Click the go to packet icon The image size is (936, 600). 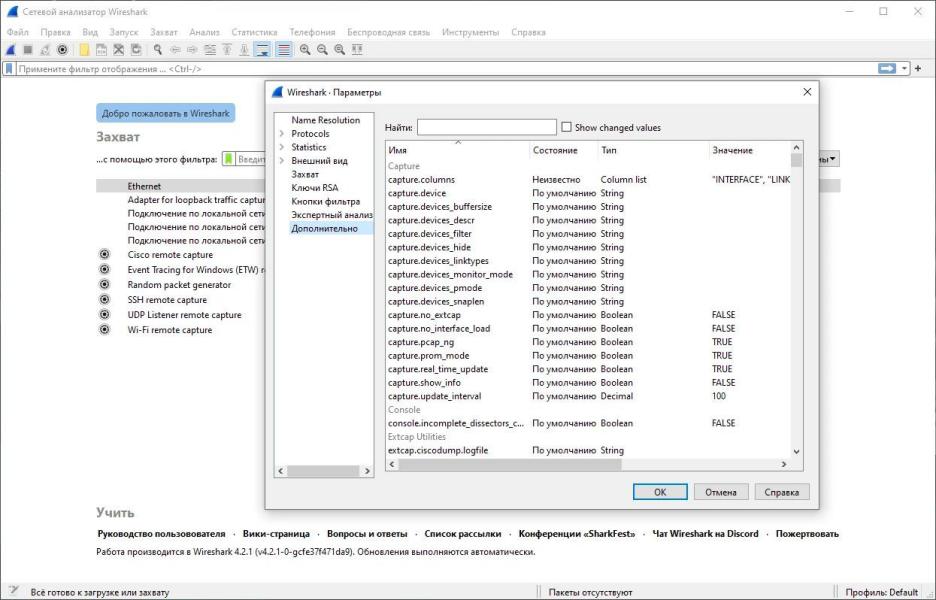(210, 50)
